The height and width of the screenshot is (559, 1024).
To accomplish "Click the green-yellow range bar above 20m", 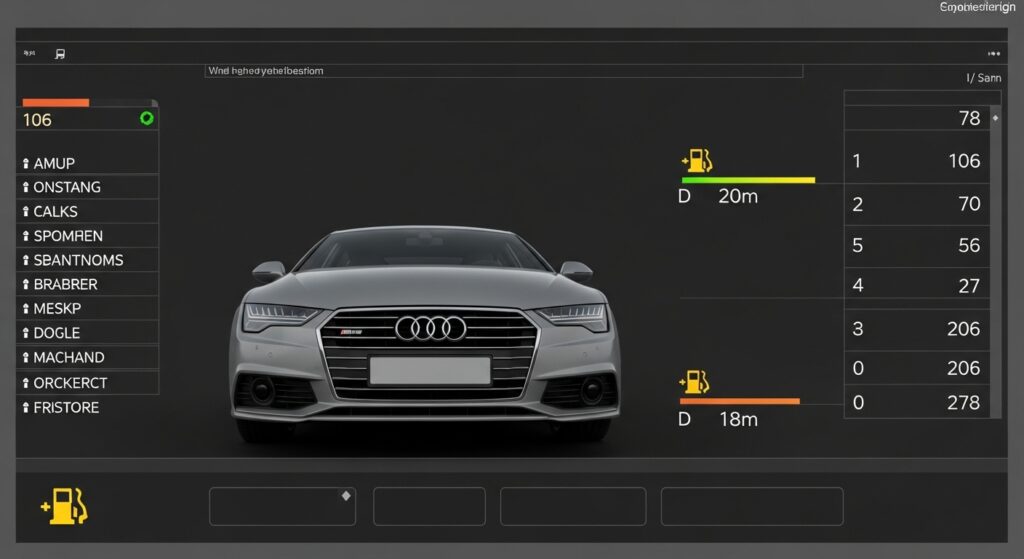I will click(x=748, y=181).
